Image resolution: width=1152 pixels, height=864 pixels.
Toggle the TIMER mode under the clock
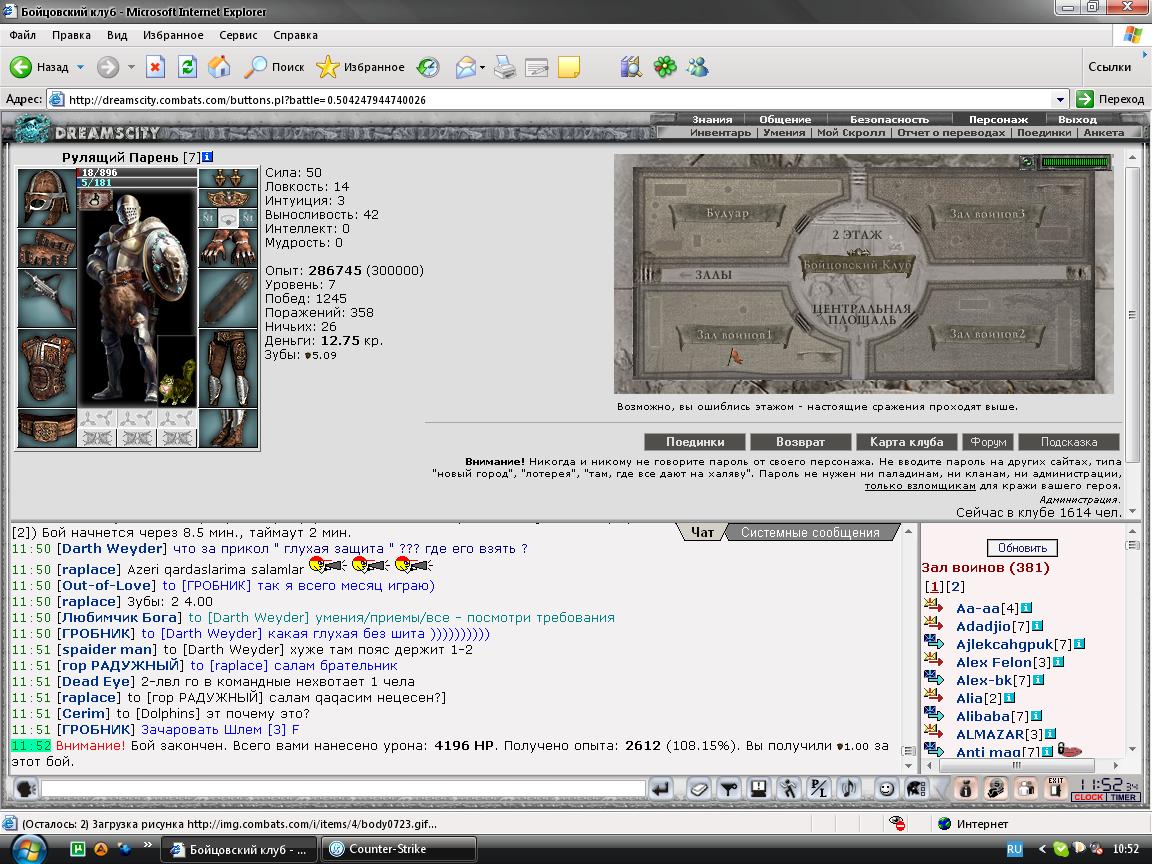1123,796
